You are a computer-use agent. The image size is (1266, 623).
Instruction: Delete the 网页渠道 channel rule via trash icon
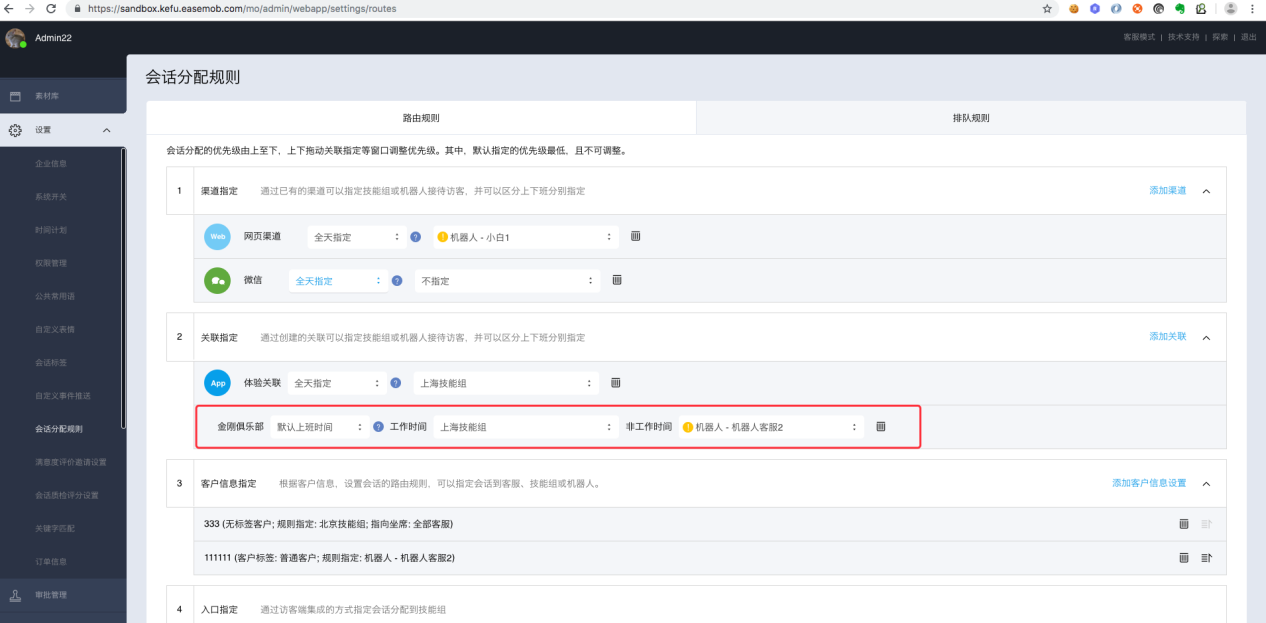click(x=635, y=237)
